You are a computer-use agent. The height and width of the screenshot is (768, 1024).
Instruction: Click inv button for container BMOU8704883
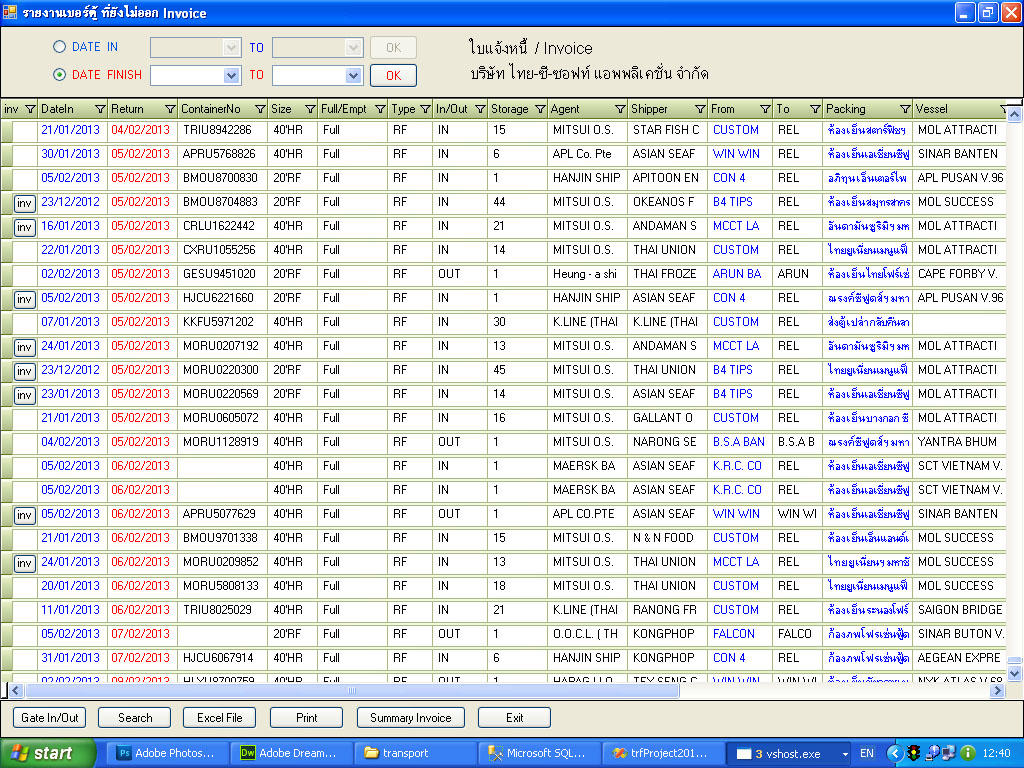pyautogui.click(x=25, y=202)
